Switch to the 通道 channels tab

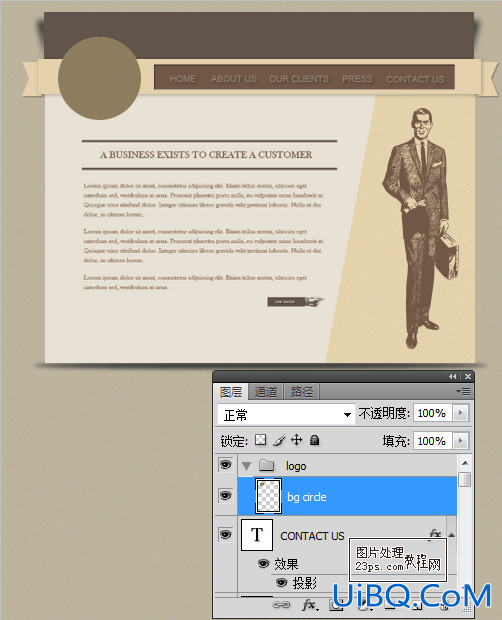[x=266, y=392]
